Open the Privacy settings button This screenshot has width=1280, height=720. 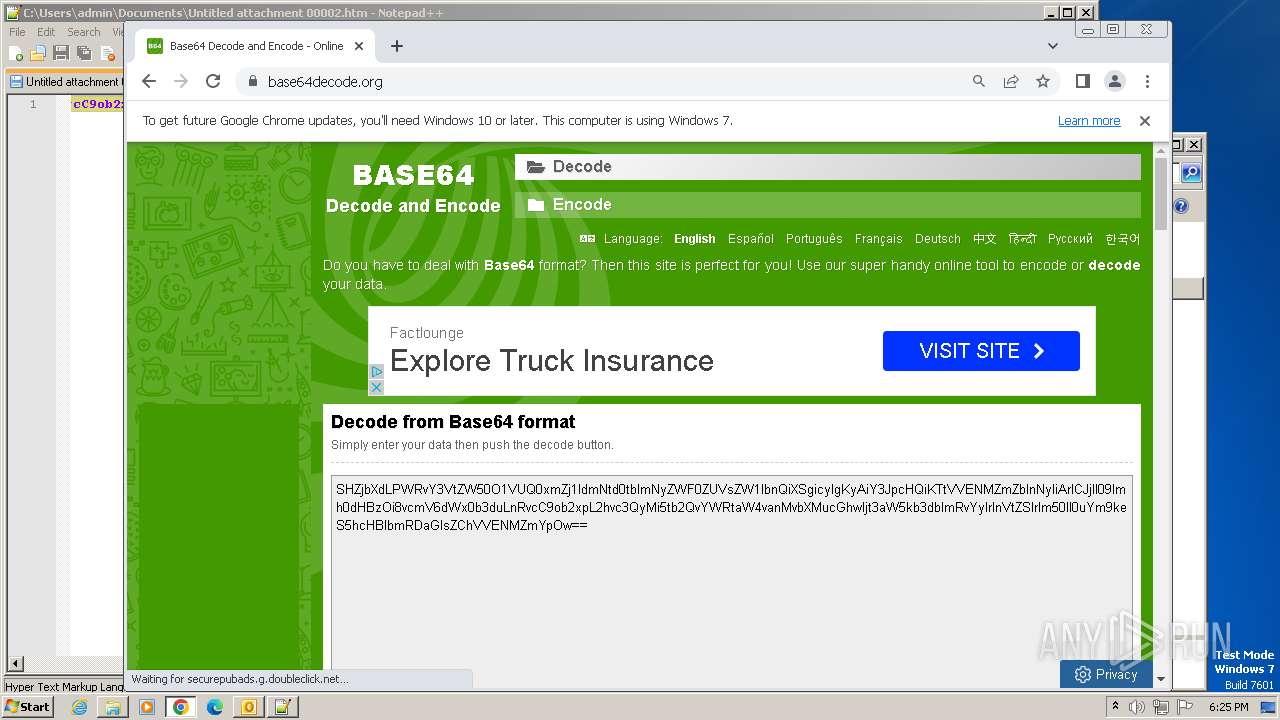coord(1106,674)
